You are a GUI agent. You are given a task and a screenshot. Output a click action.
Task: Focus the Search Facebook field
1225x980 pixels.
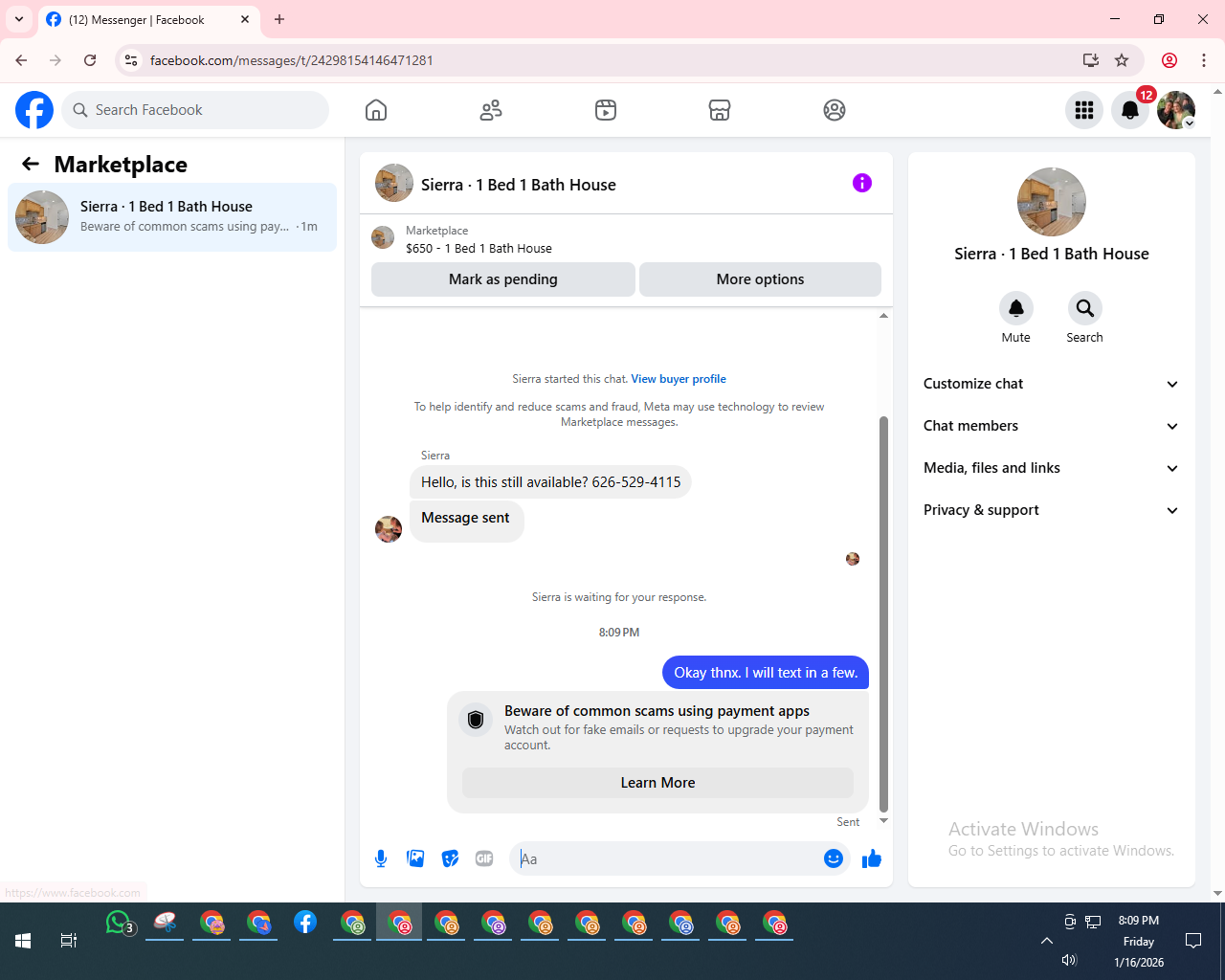[x=195, y=110]
